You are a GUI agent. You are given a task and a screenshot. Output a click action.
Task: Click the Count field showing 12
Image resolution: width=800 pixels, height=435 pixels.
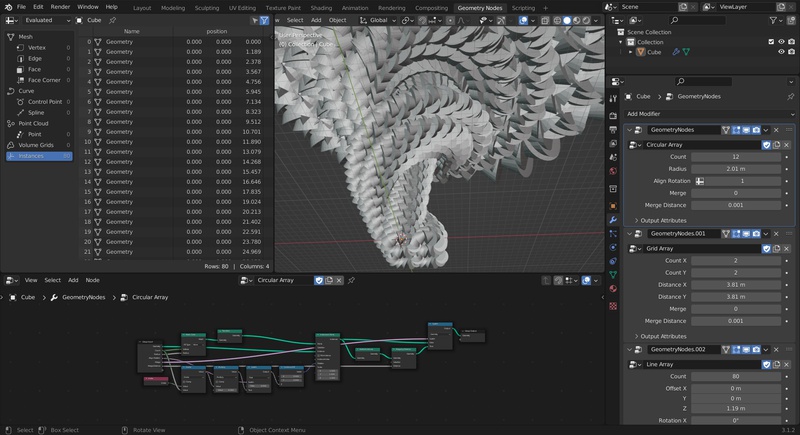coord(734,157)
